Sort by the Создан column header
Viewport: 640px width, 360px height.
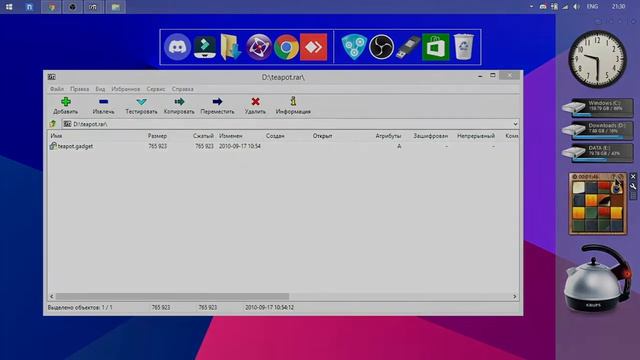pos(275,136)
